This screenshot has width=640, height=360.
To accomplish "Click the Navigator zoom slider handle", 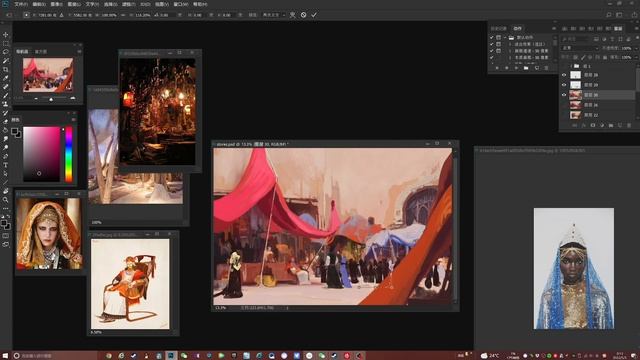I will (x=51, y=99).
